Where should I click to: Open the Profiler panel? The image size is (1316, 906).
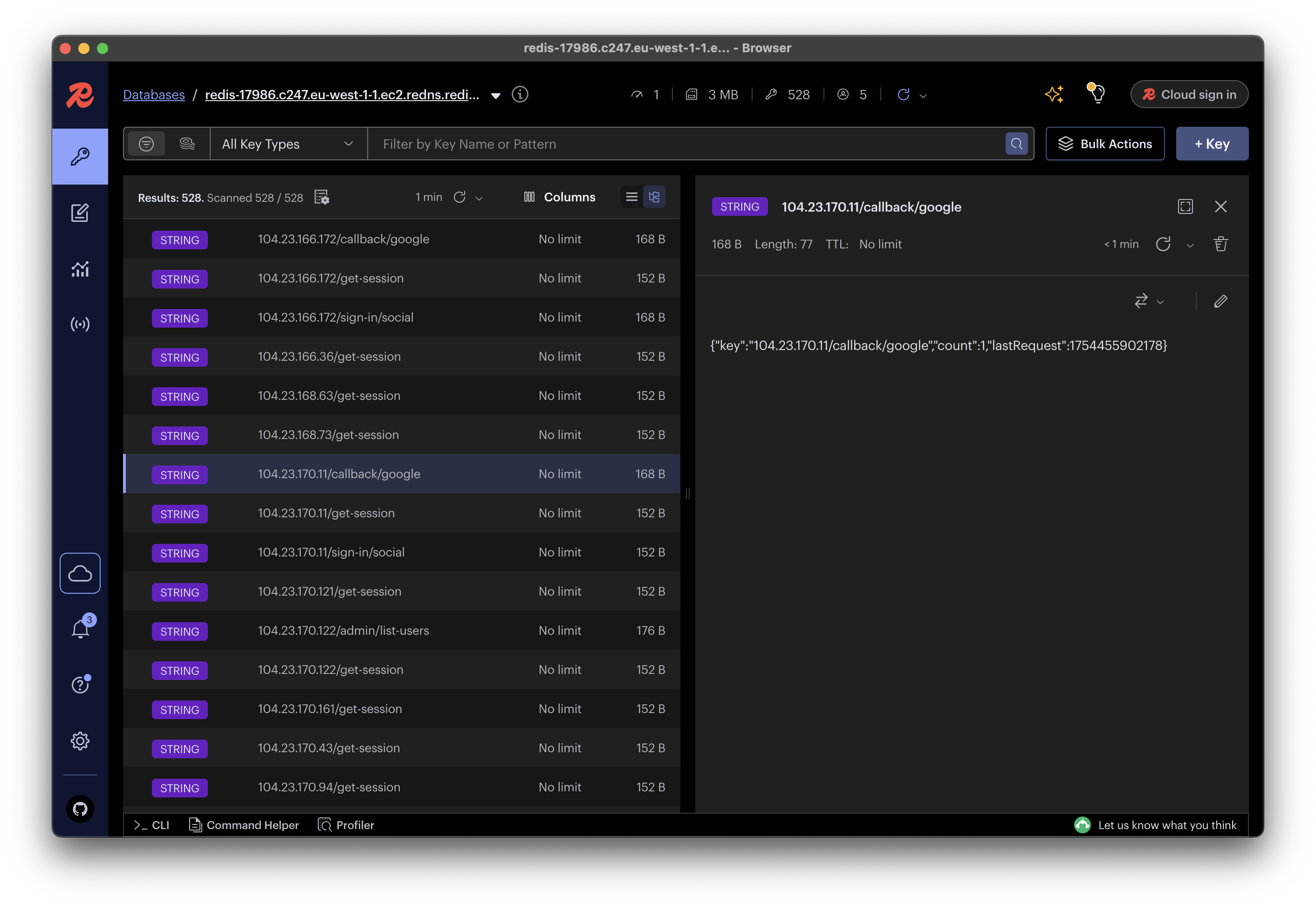point(346,825)
